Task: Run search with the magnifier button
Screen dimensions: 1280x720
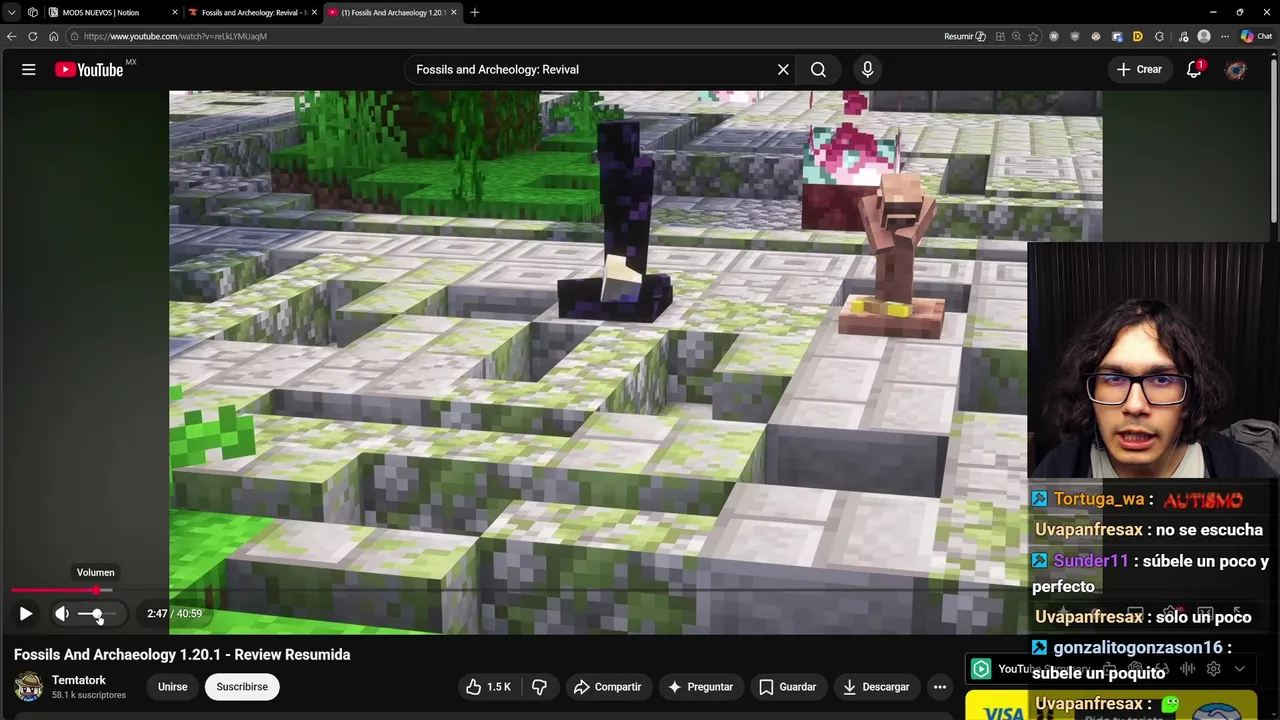Action: pos(818,69)
